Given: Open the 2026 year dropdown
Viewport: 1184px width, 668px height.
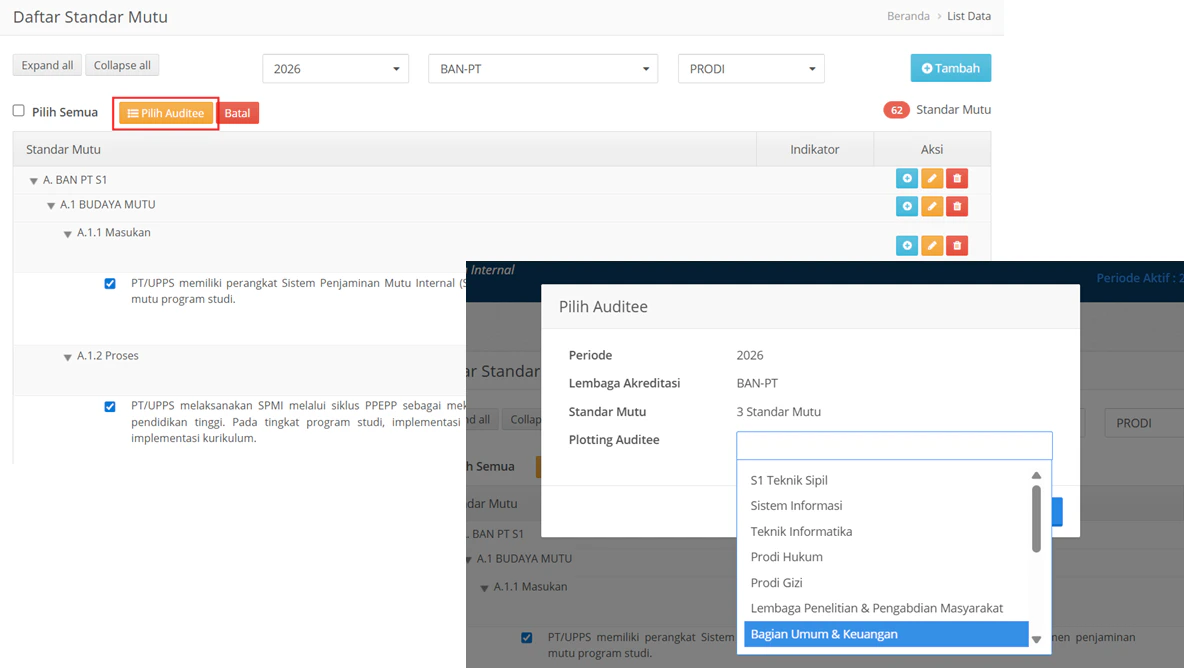Looking at the screenshot, I should [x=335, y=69].
